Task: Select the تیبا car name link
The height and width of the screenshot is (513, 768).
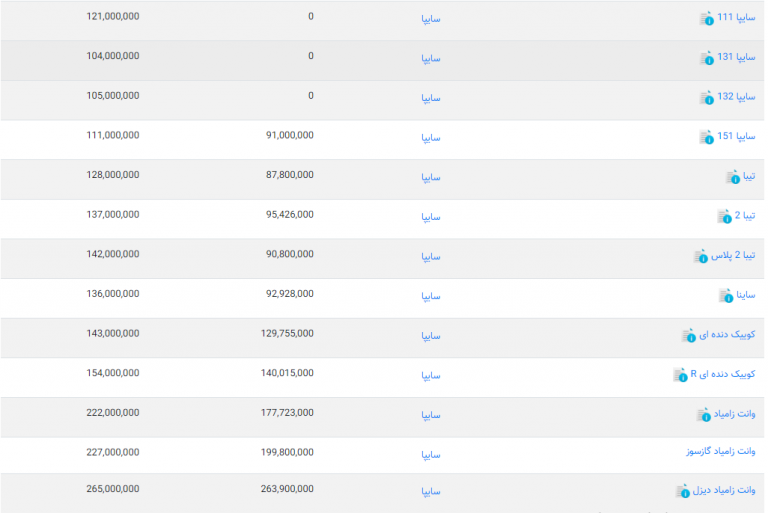Action: 749,176
